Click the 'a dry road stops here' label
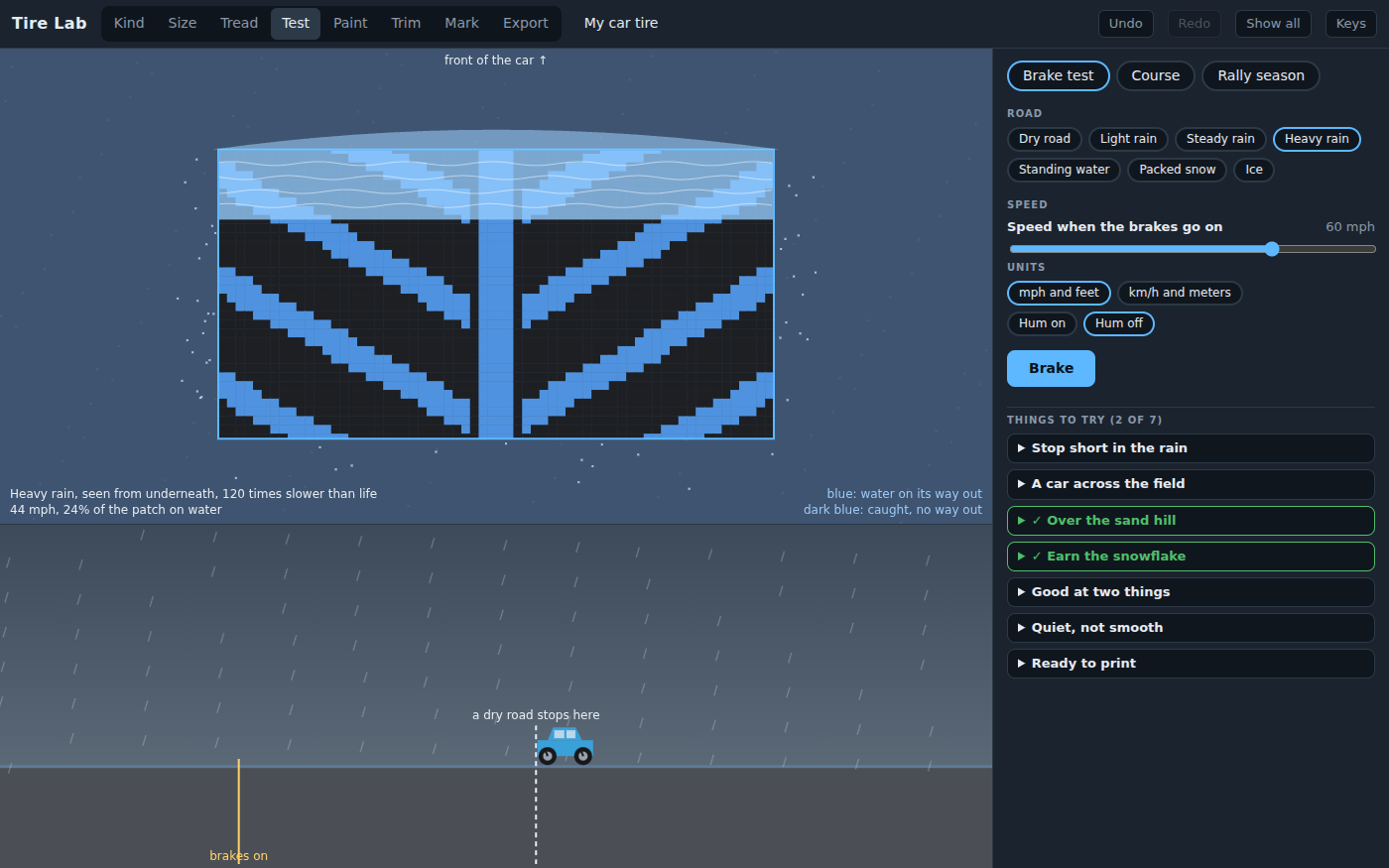Image resolution: width=1389 pixels, height=868 pixels. point(536,715)
